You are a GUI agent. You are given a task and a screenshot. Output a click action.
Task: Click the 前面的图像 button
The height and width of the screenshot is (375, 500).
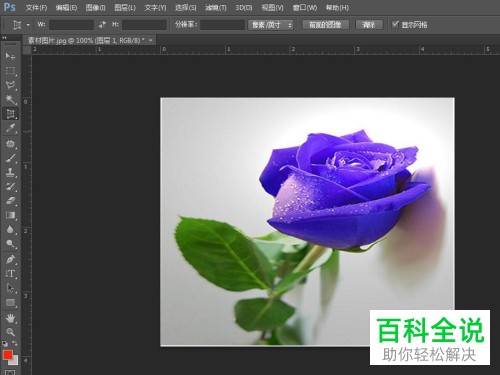tap(325, 25)
